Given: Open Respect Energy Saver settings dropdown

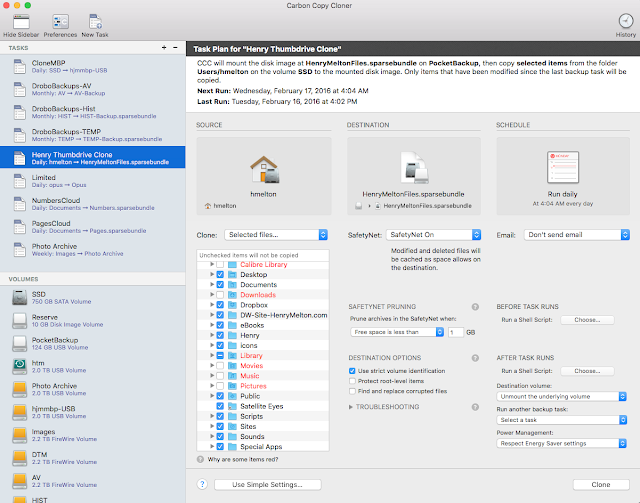Looking at the screenshot, I should [562, 443].
